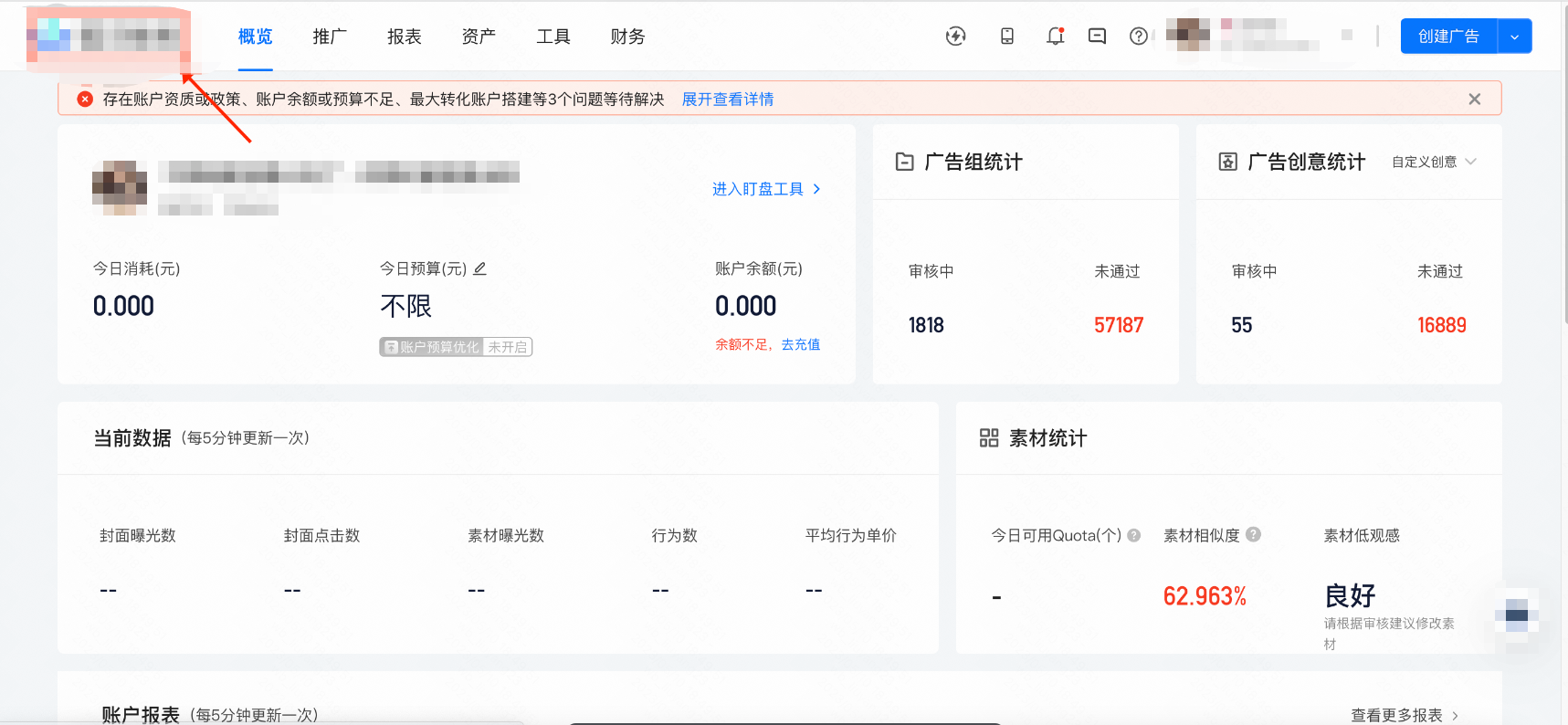The height and width of the screenshot is (725, 1568).
Task: Click the help question mark icon
Action: pyautogui.click(x=1139, y=36)
